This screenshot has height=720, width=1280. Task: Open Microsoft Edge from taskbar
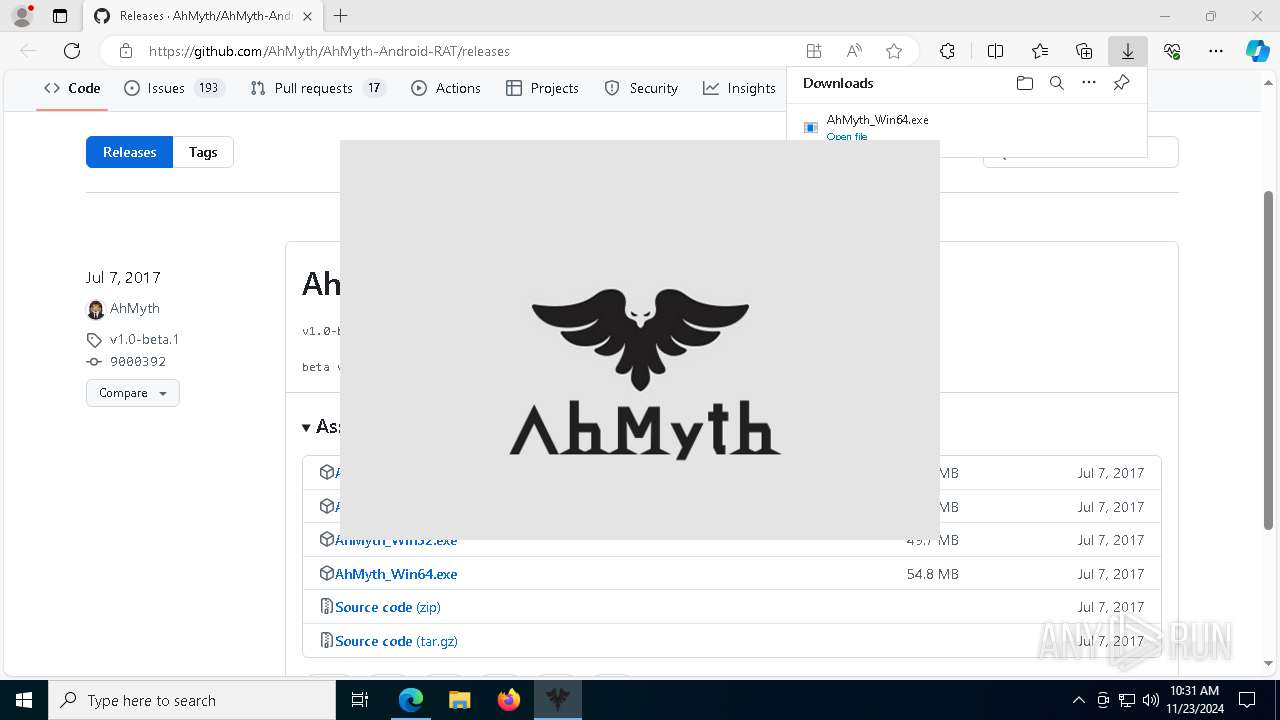pyautogui.click(x=411, y=700)
